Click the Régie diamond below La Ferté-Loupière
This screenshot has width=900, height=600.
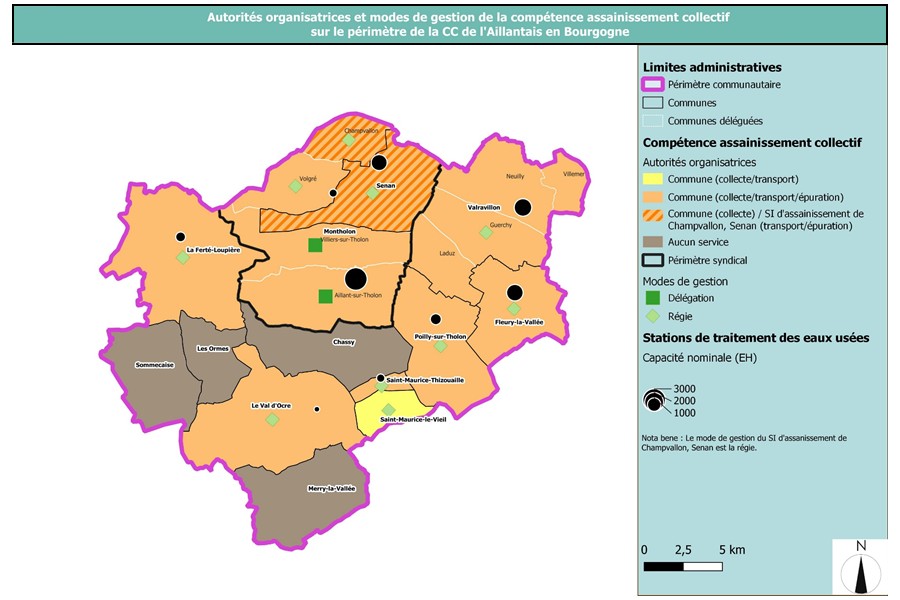coord(183,257)
